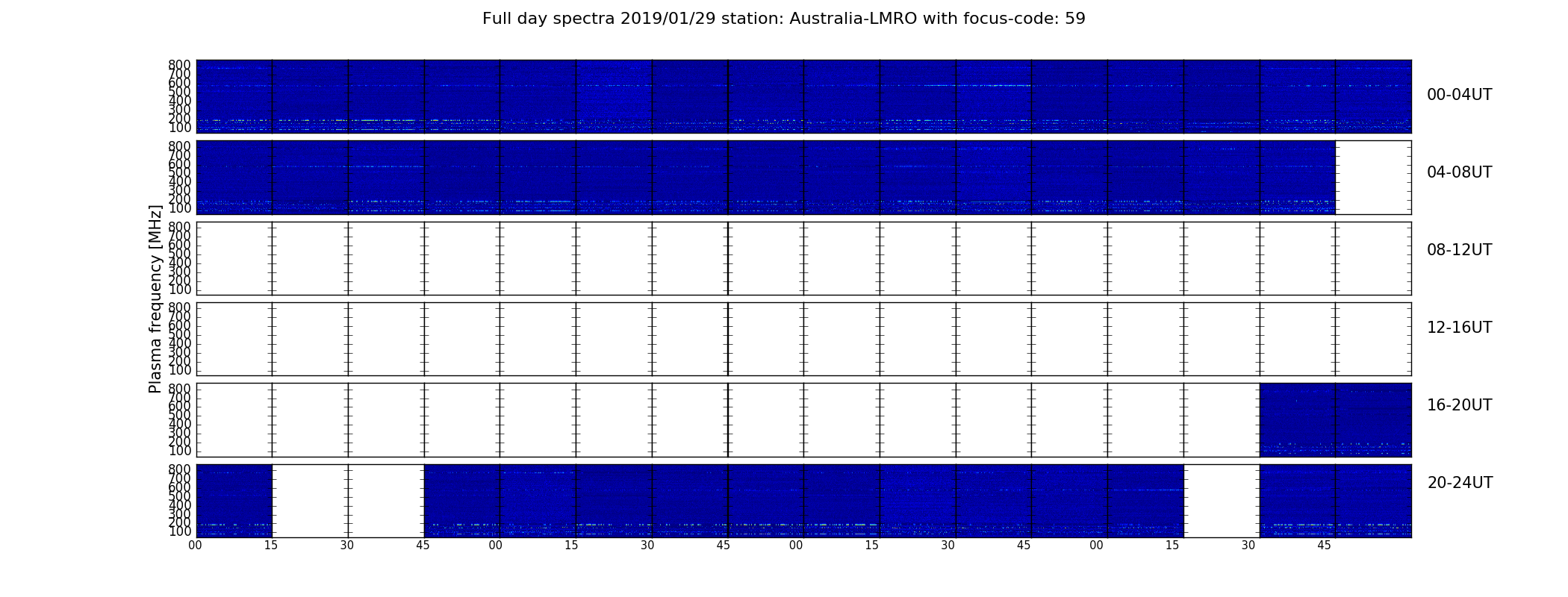Click the 04-08UT panel label
This screenshot has width=1568, height=597.
pyautogui.click(x=1459, y=172)
